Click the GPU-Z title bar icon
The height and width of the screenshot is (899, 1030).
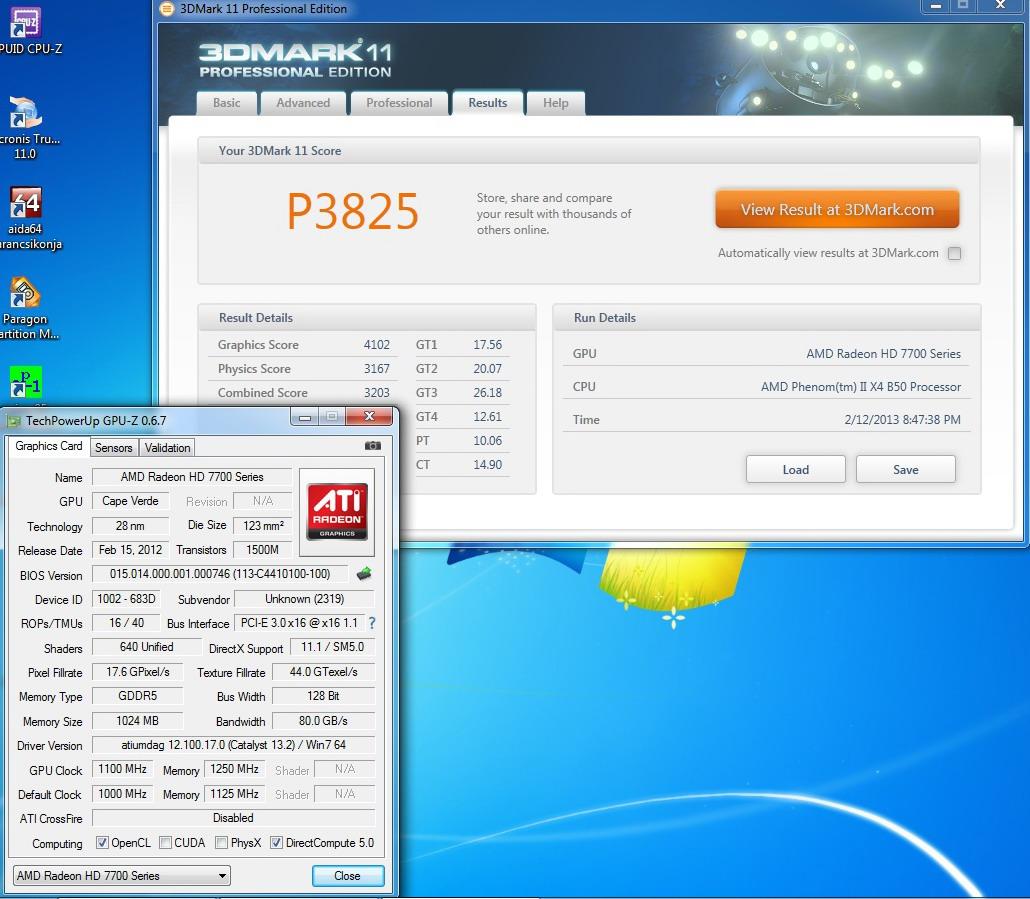click(x=14, y=420)
